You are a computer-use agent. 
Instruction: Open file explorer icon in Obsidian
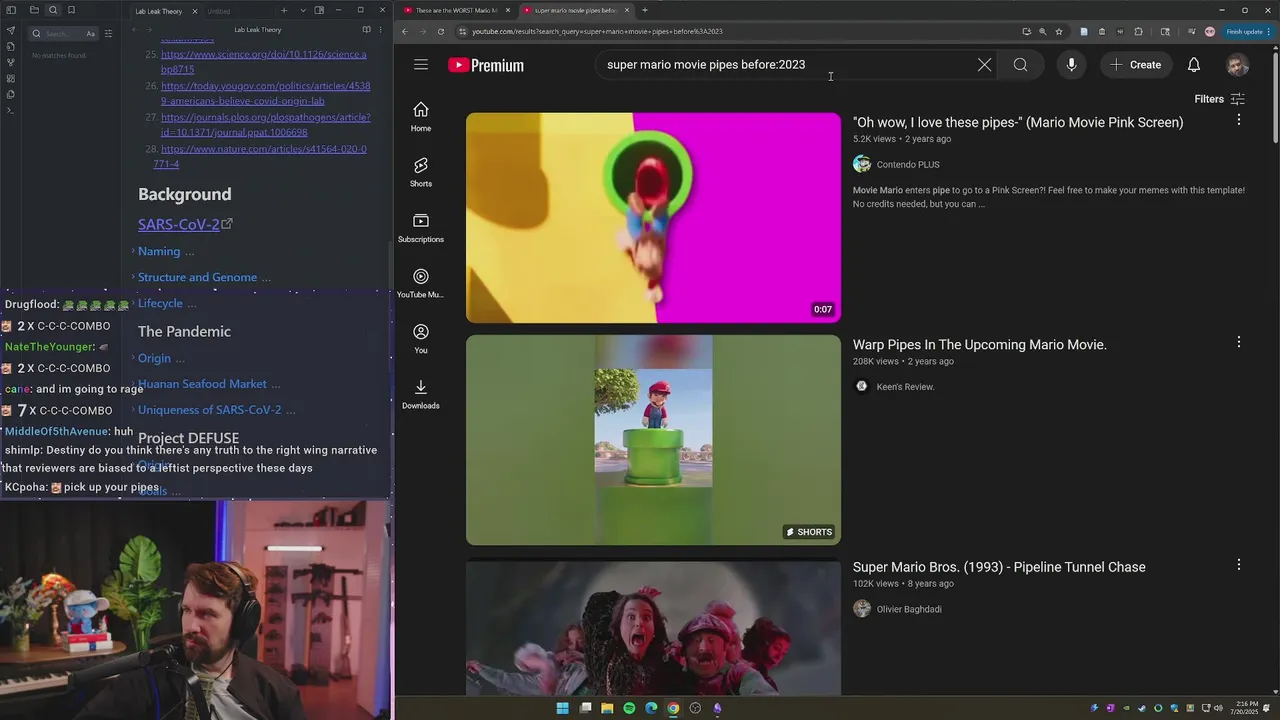coord(34,10)
